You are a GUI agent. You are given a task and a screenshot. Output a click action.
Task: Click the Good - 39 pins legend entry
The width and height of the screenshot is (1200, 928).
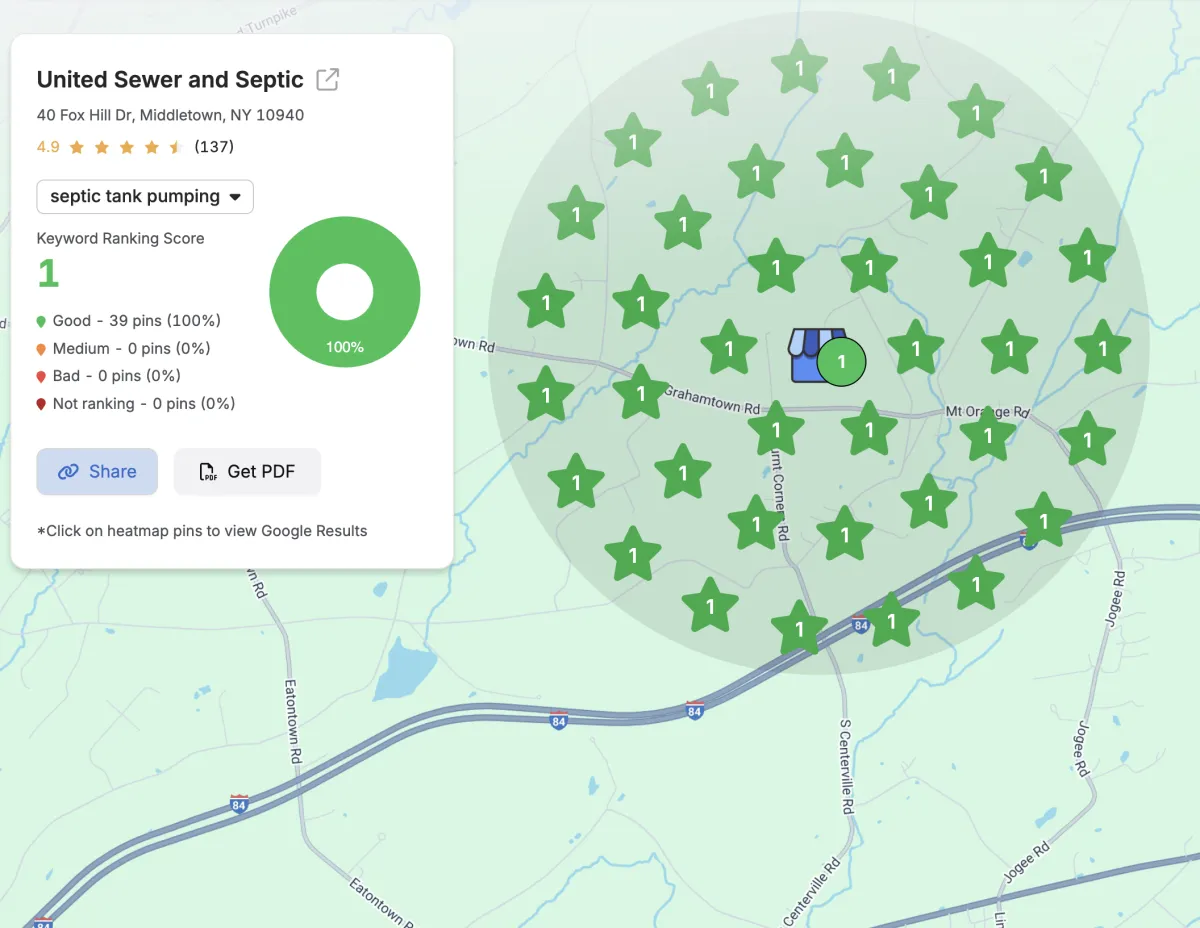129,321
